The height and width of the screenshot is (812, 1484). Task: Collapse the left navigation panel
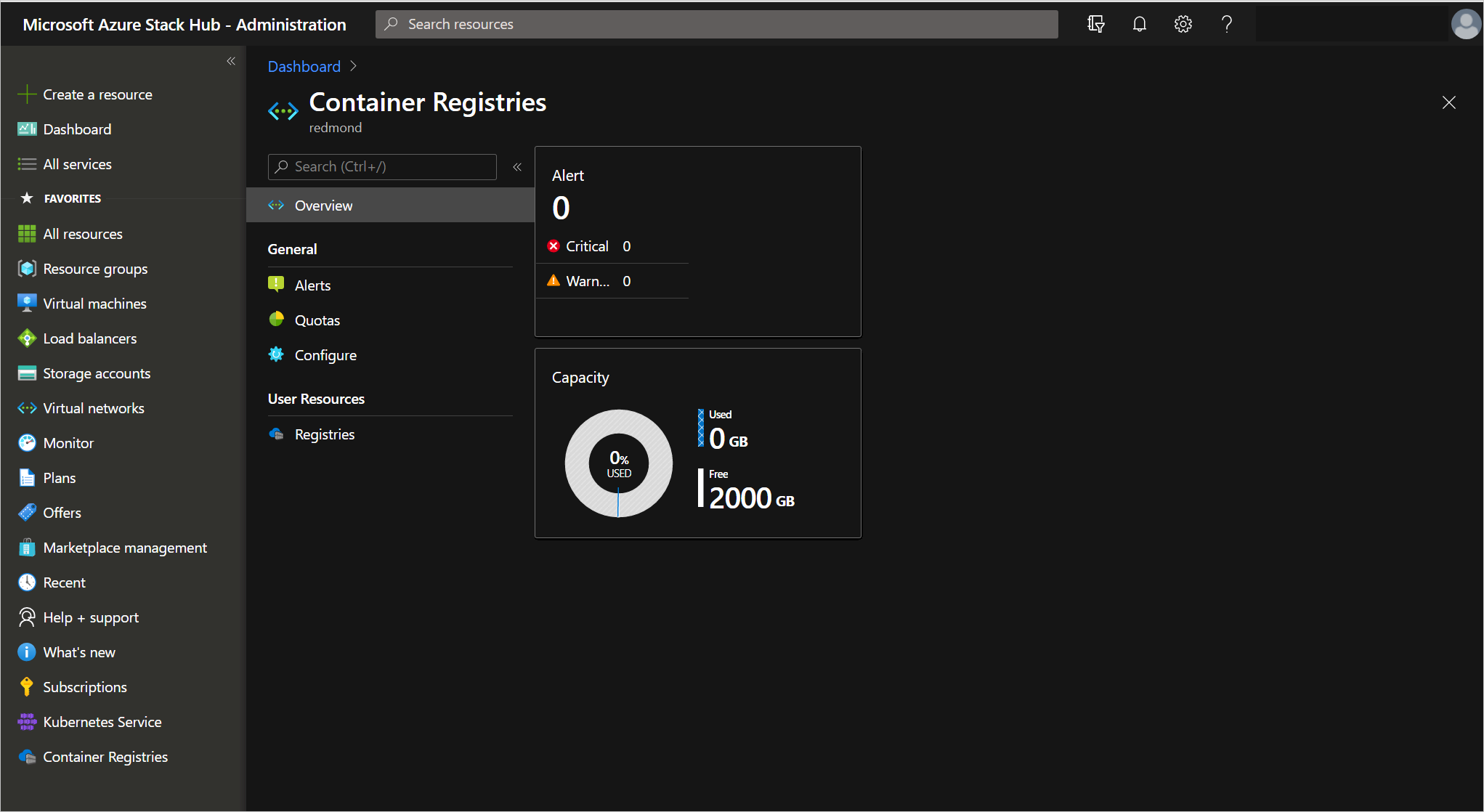pyautogui.click(x=231, y=61)
